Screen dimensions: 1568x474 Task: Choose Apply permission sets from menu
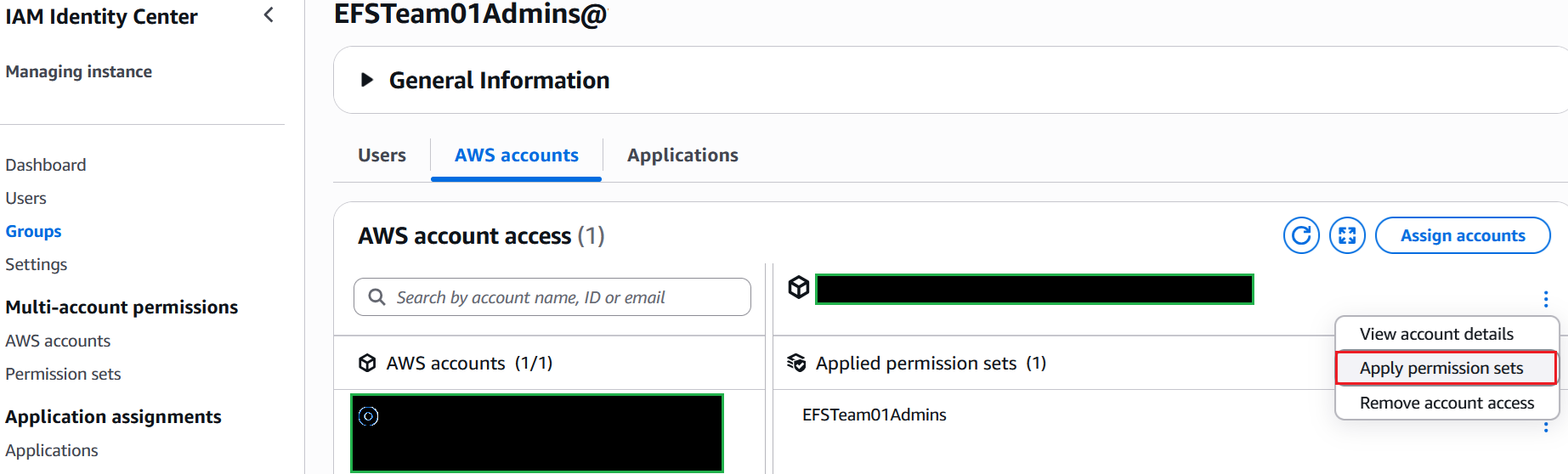coord(1446,368)
